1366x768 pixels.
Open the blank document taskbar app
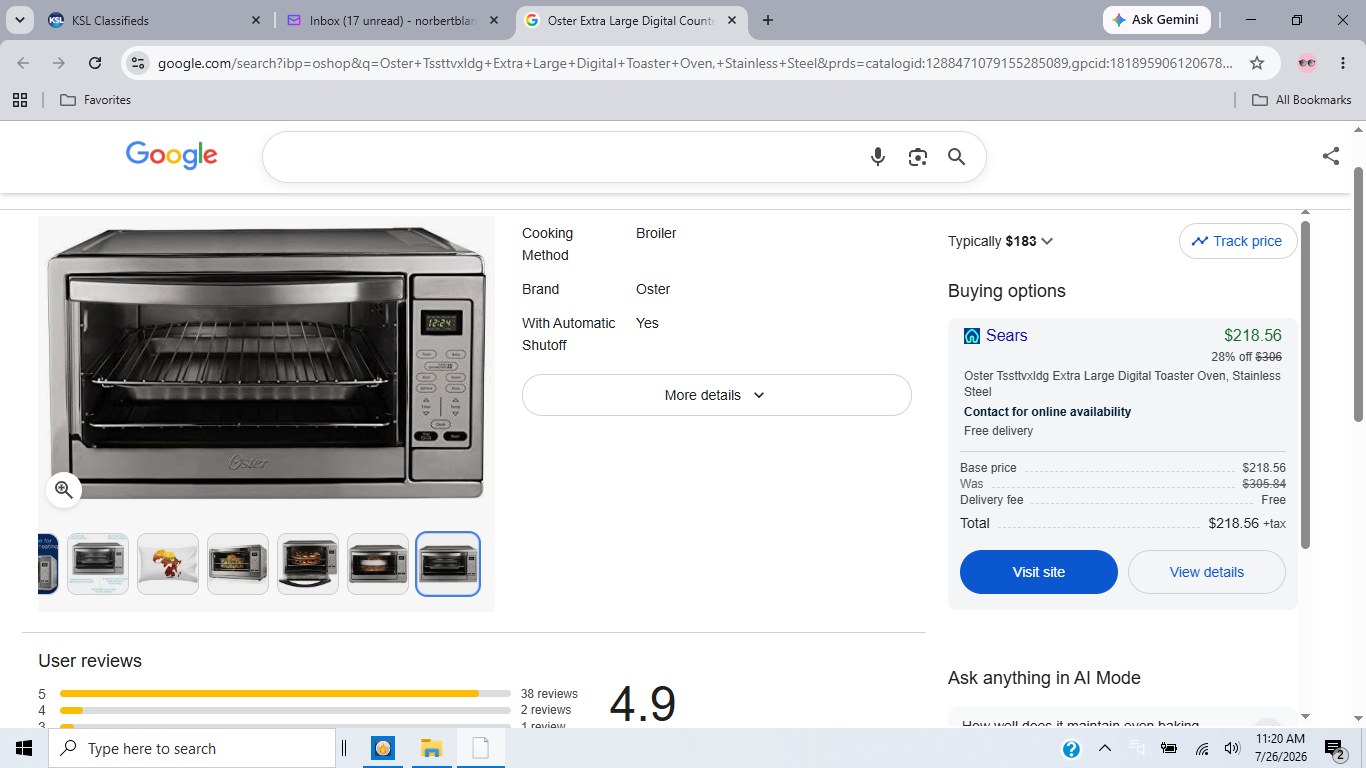click(481, 748)
